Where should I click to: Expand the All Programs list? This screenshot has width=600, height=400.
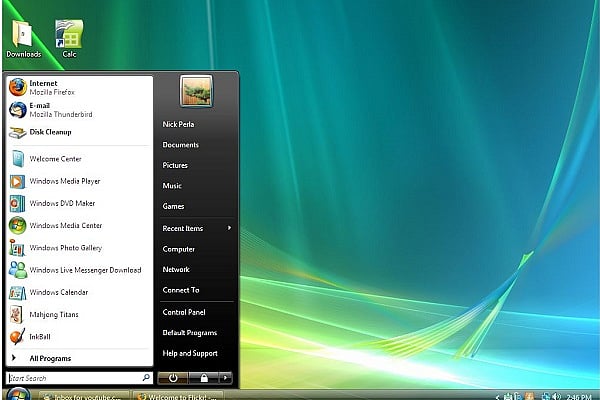coord(50,358)
